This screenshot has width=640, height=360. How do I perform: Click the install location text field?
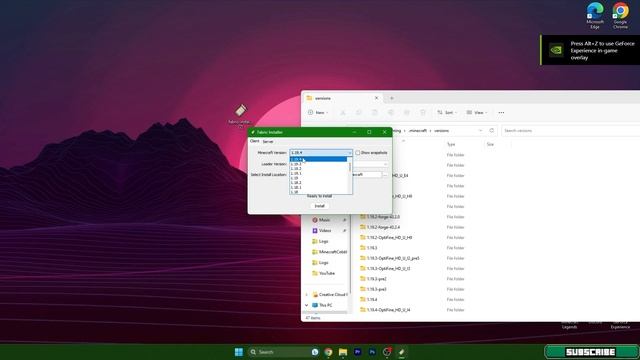click(x=367, y=175)
